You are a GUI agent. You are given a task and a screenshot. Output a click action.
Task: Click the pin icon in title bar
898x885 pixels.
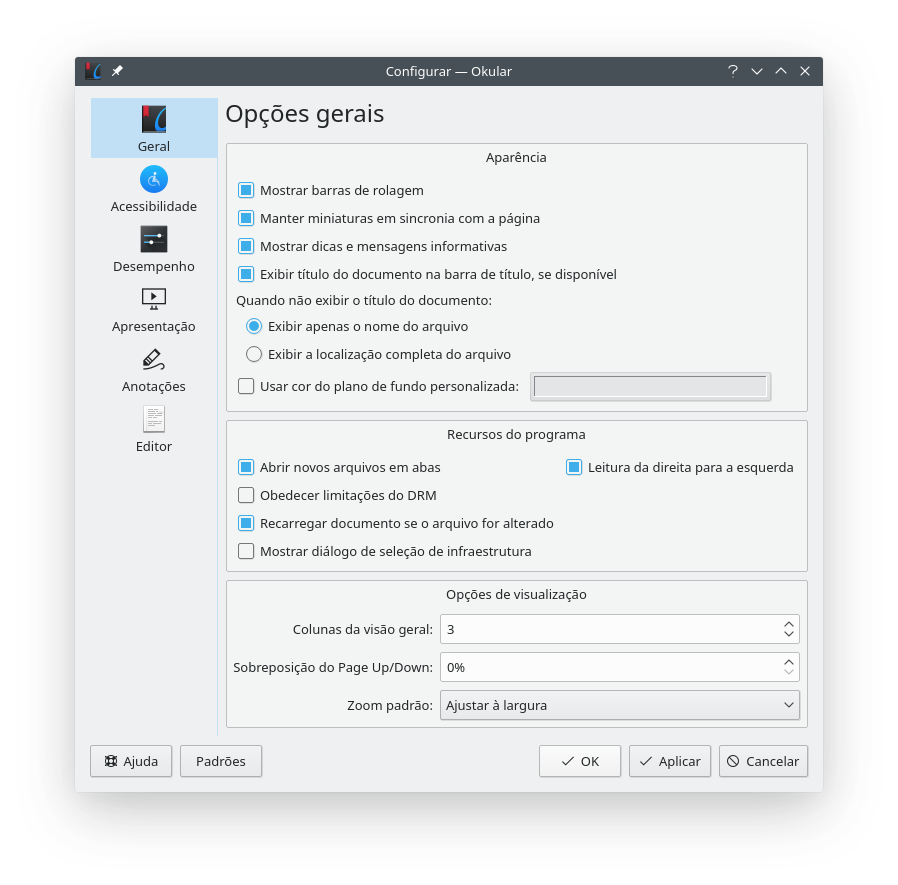coord(117,71)
